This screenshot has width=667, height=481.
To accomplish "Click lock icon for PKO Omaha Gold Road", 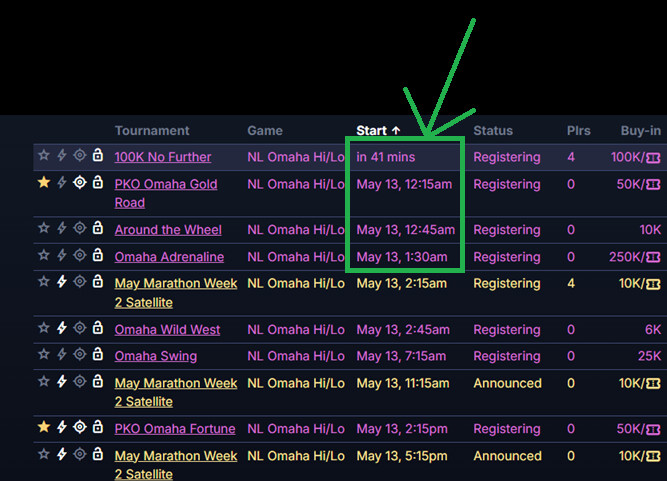I will click(98, 182).
